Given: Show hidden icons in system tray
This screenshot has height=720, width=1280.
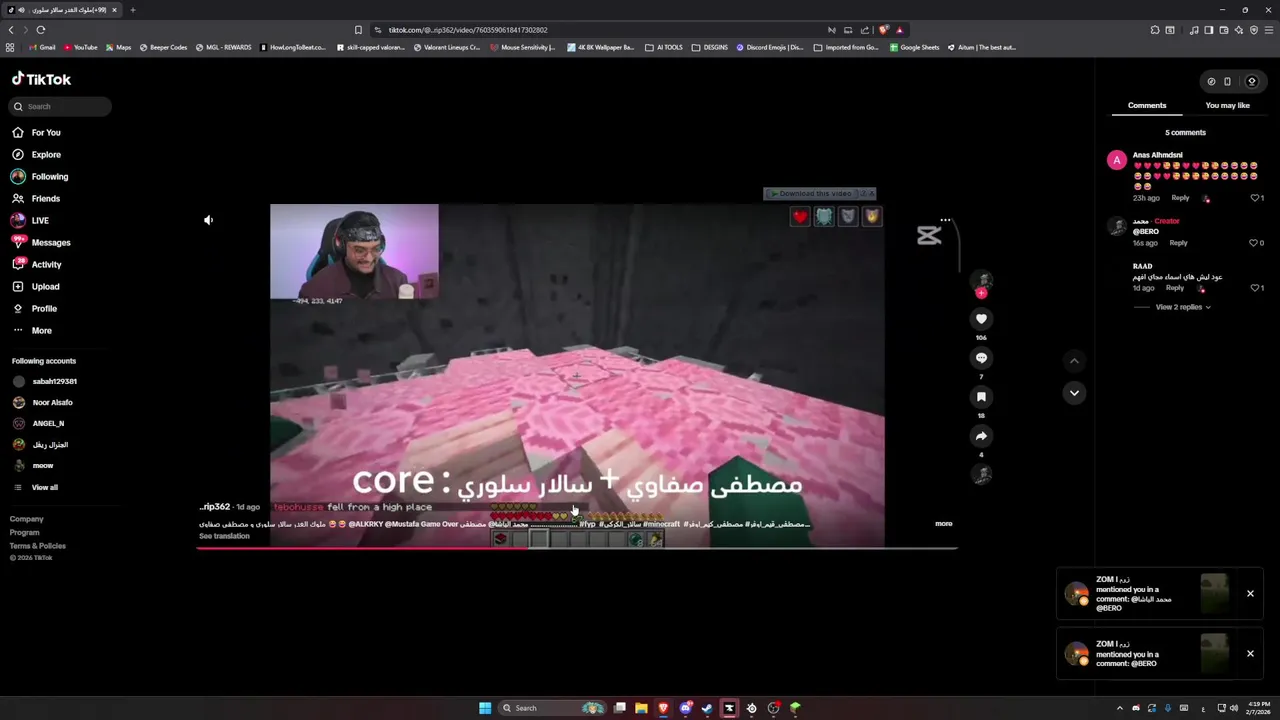Looking at the screenshot, I should [x=1119, y=708].
